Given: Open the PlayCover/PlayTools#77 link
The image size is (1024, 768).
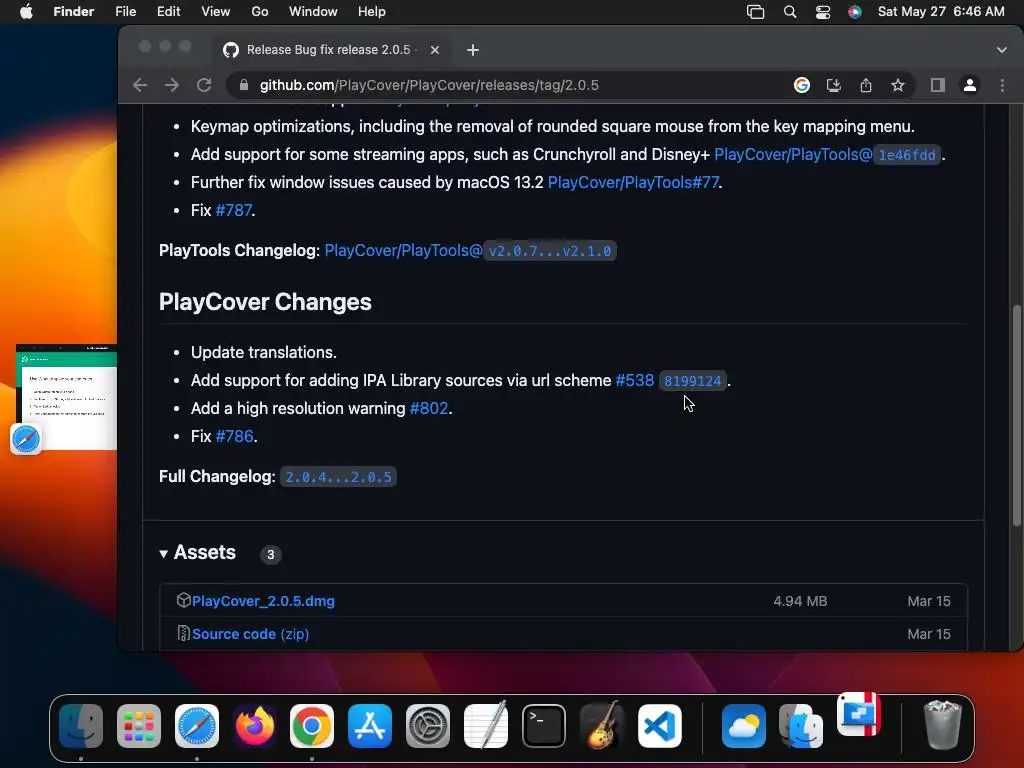Looking at the screenshot, I should click(x=633, y=182).
